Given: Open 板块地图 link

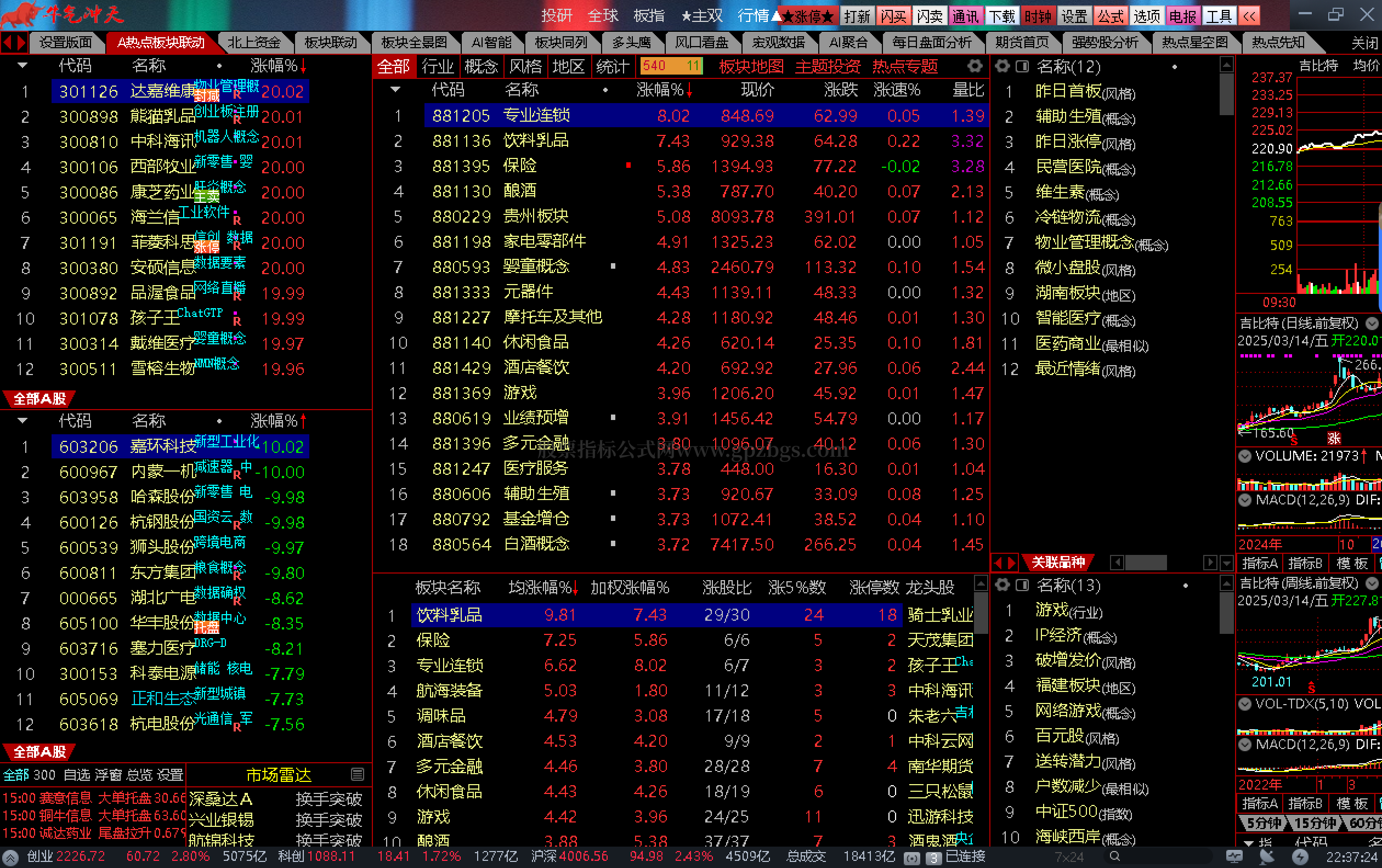Looking at the screenshot, I should (x=751, y=66).
